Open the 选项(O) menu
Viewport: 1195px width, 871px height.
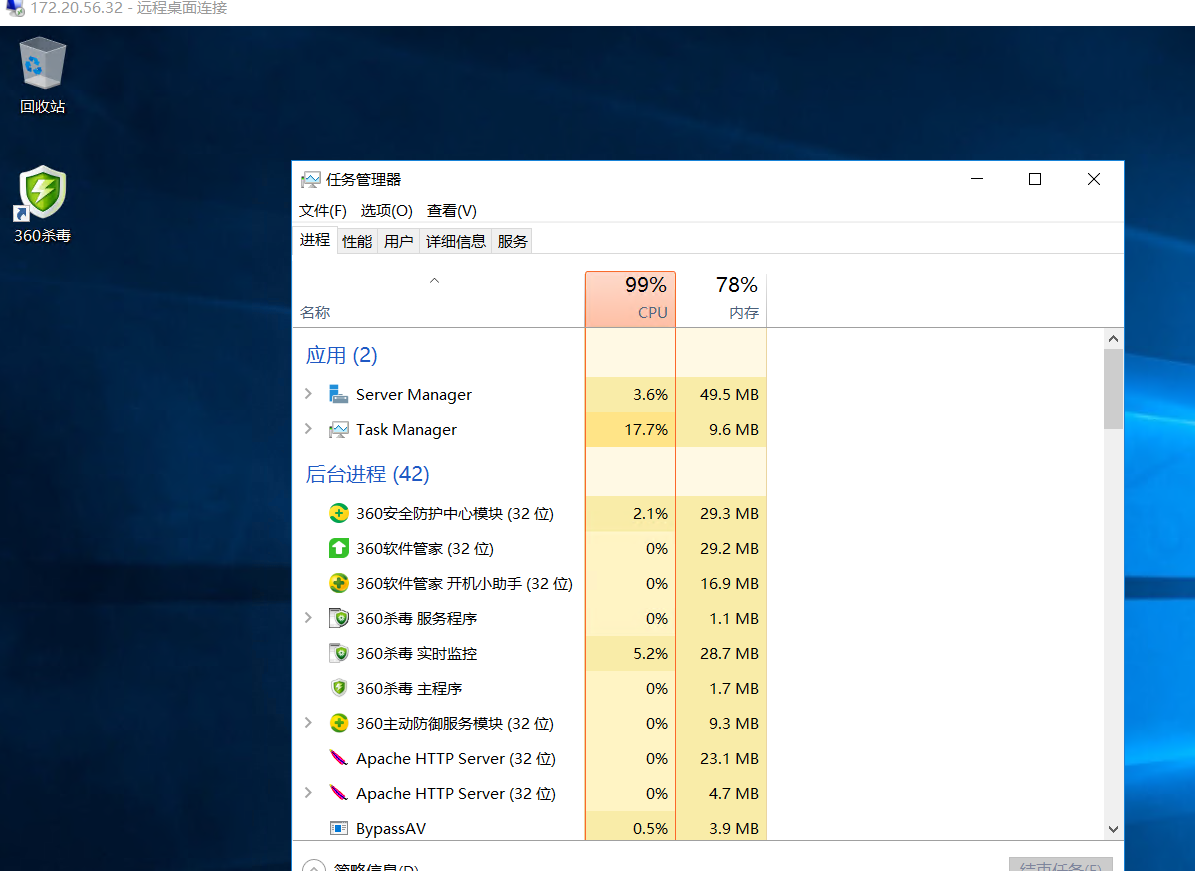[x=386, y=210]
